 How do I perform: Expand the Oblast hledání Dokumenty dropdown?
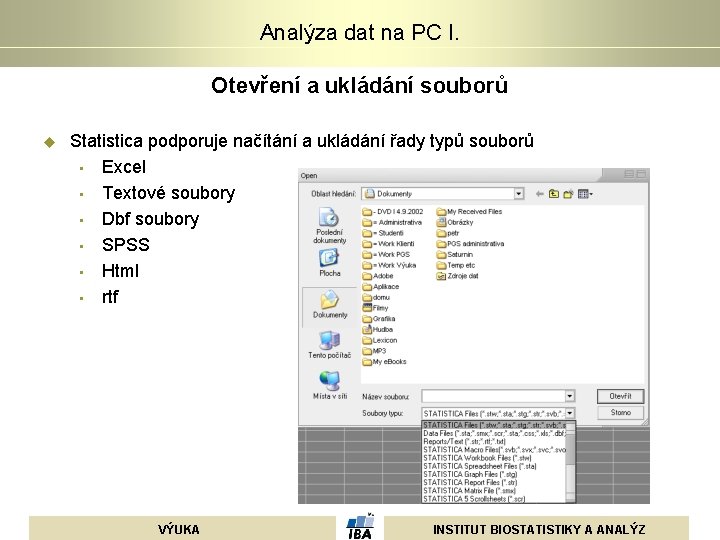pos(518,194)
